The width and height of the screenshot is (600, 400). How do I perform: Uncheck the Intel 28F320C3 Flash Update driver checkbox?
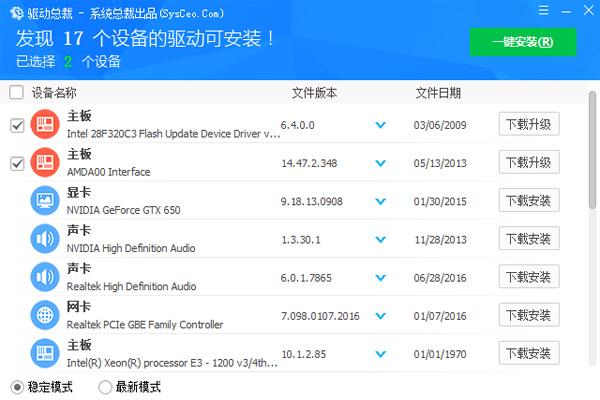click(17, 125)
